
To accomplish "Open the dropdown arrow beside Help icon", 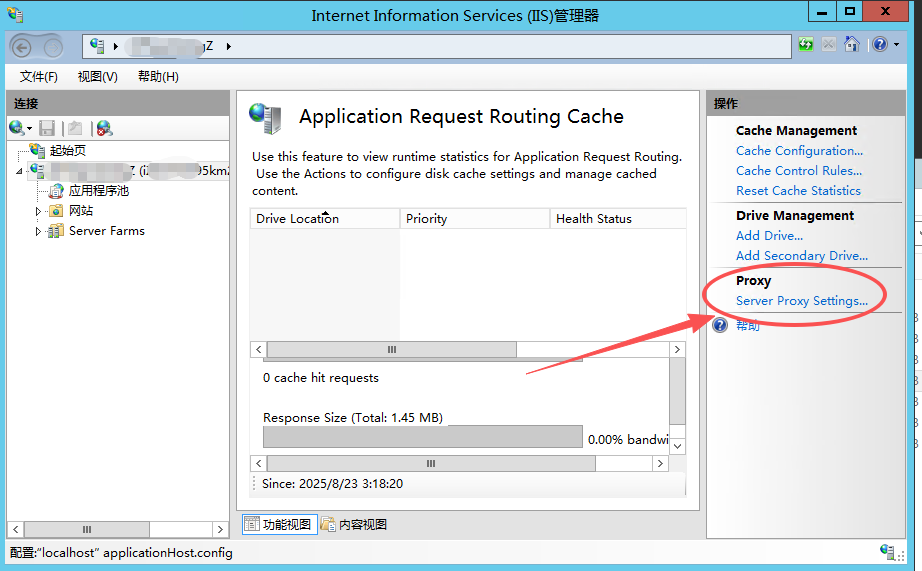I will tap(896, 45).
